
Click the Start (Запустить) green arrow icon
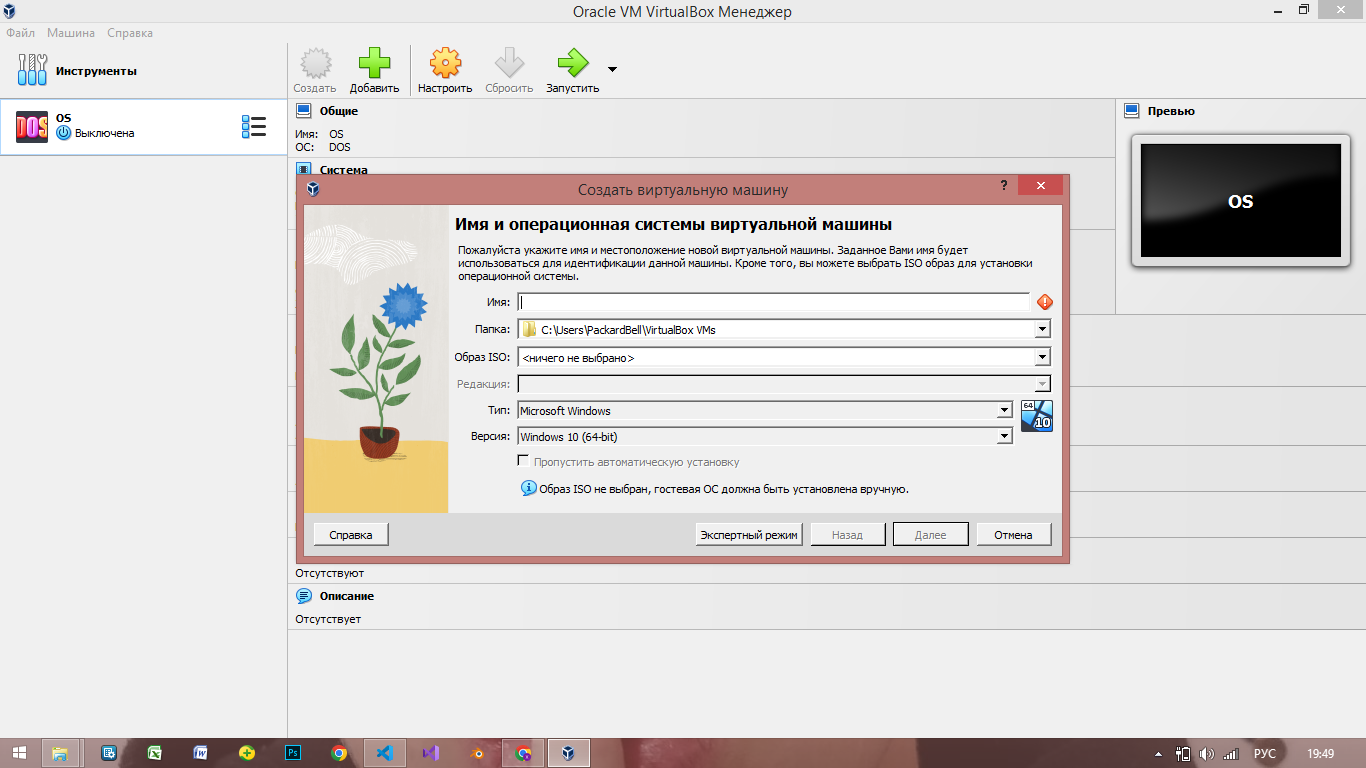573,64
